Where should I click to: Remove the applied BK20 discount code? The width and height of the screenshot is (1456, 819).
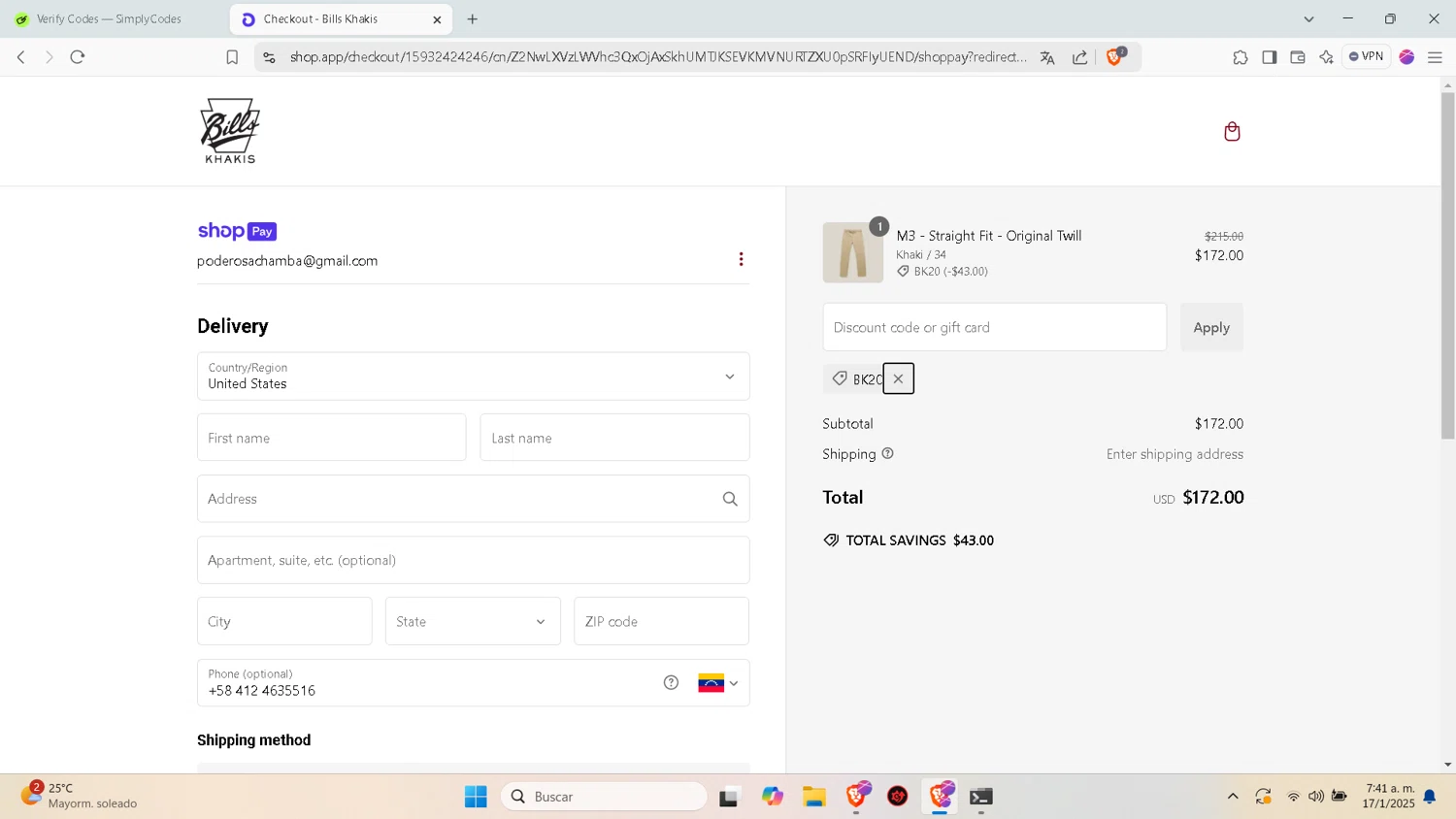[898, 378]
